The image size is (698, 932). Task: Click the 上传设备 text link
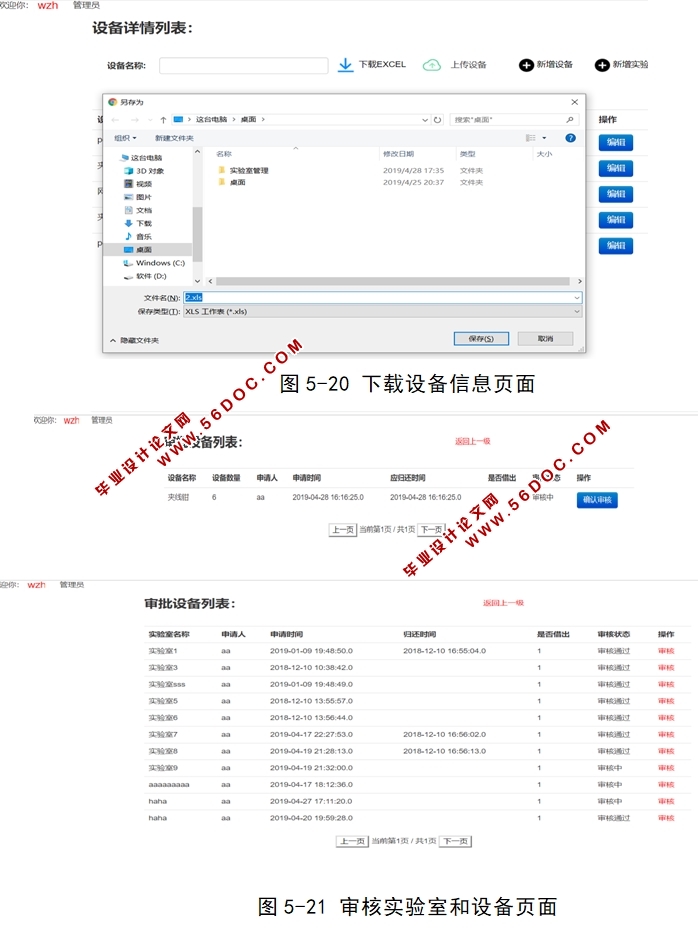pyautogui.click(x=469, y=65)
